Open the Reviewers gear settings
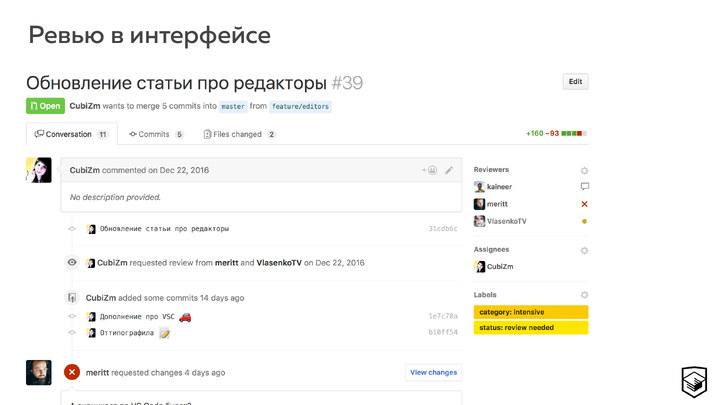This screenshot has height=405, width=720. coord(584,170)
